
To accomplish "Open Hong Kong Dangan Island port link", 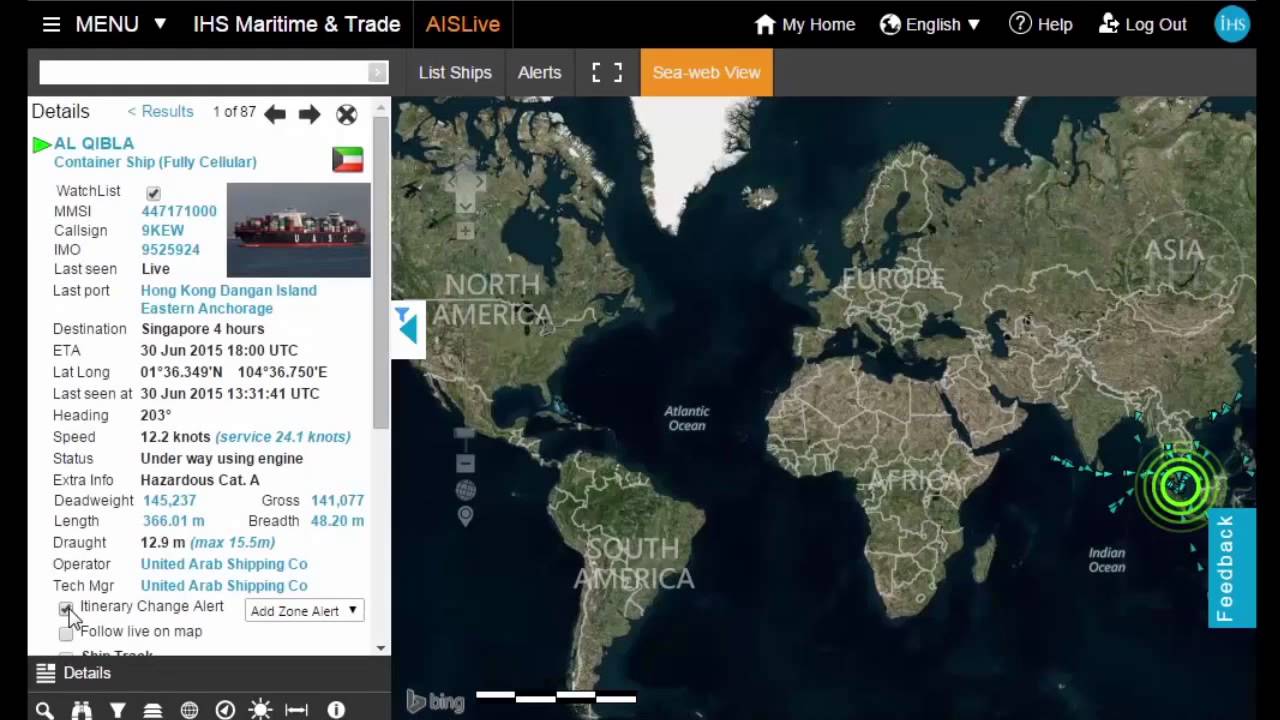I will (229, 299).
